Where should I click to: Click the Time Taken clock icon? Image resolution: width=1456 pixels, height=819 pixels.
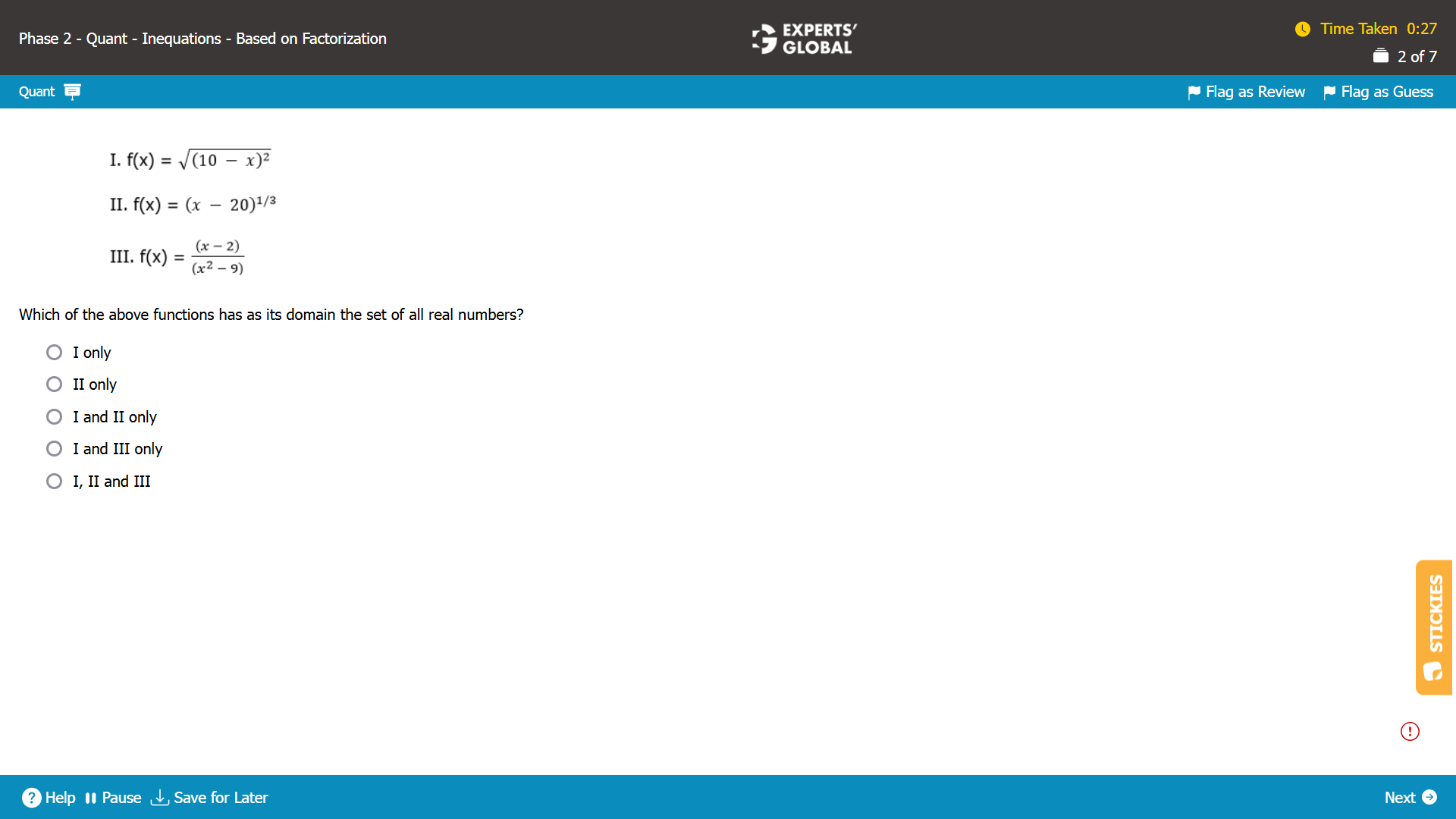[x=1302, y=29]
